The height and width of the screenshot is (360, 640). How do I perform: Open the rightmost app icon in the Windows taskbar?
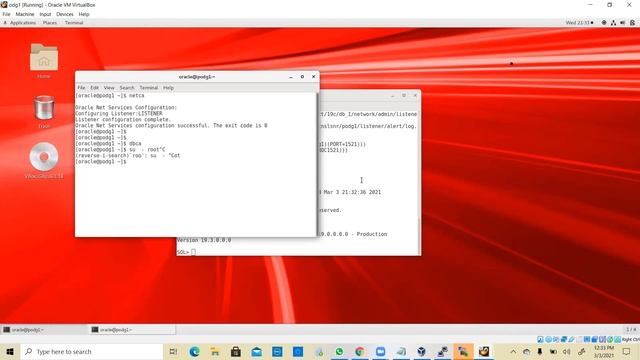pos(484,351)
